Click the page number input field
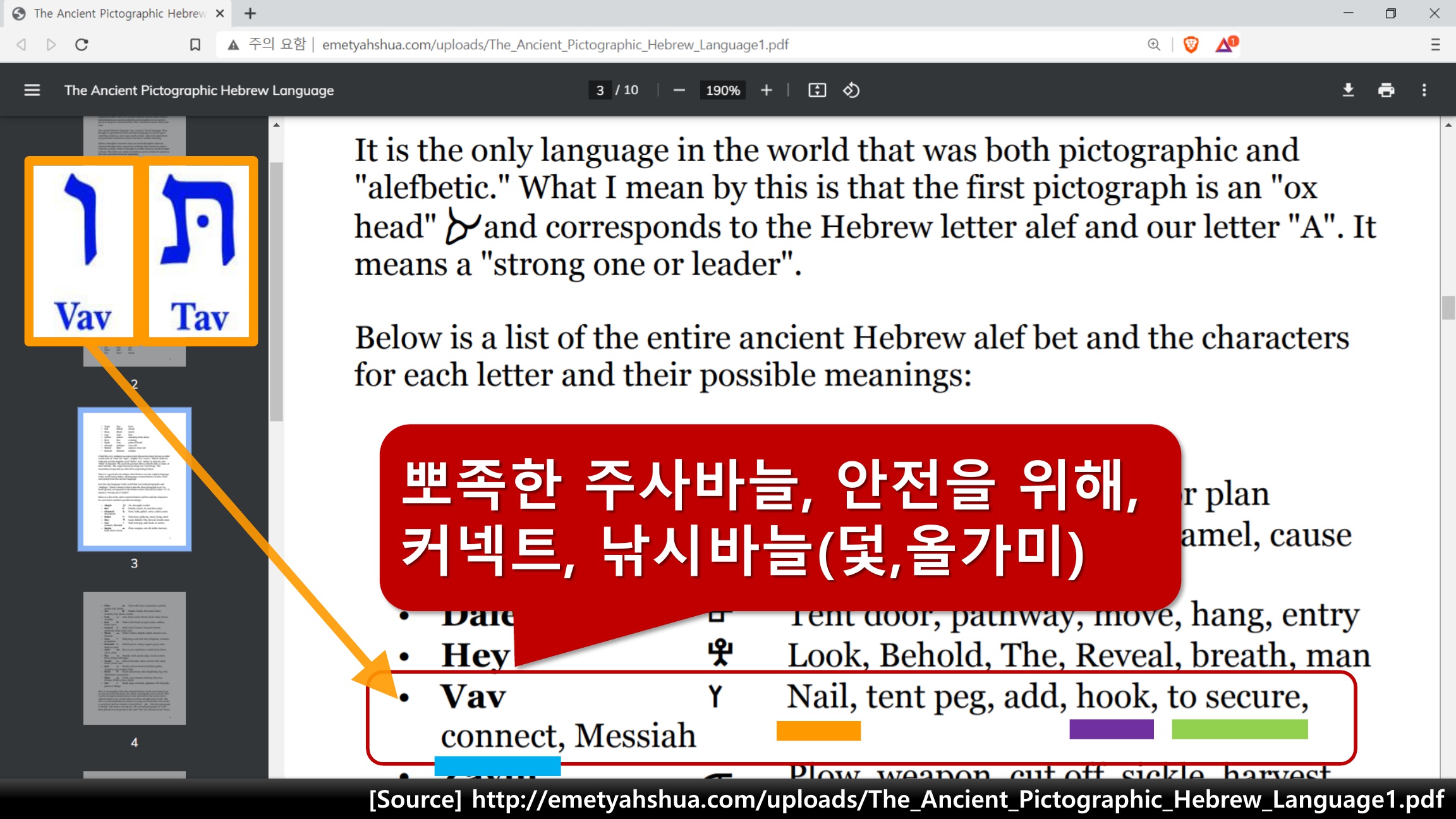Screen dimensions: 1456x819 pyautogui.click(x=600, y=90)
